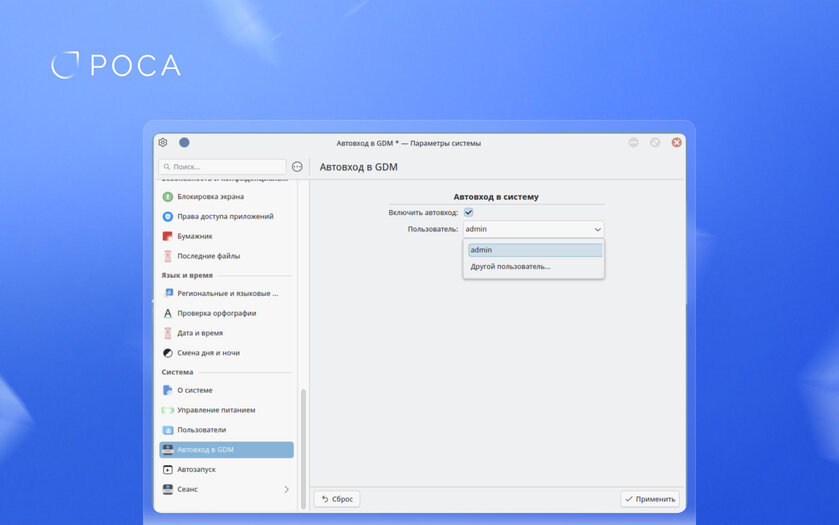The height and width of the screenshot is (525, 839).
Task: Disable the Включить автовход checkbox
Action: tap(468, 212)
